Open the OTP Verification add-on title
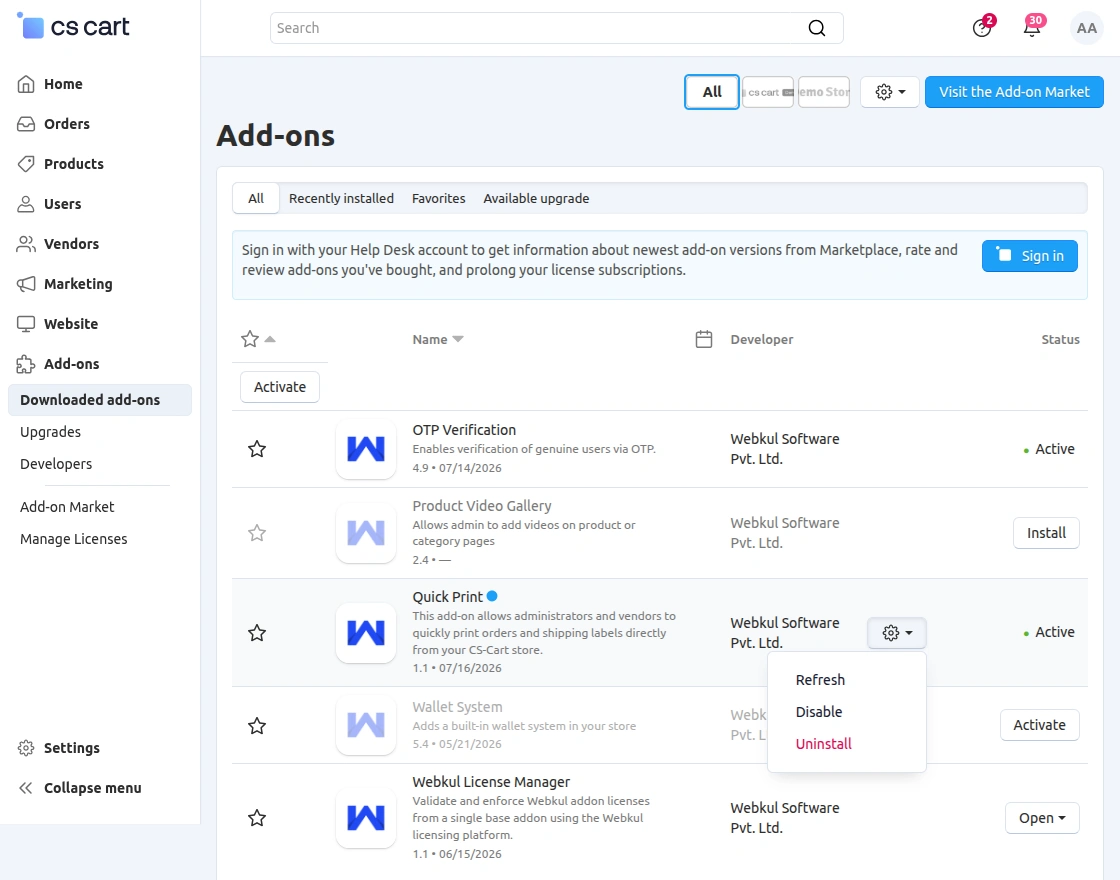This screenshot has width=1120, height=880. pyautogui.click(x=464, y=430)
